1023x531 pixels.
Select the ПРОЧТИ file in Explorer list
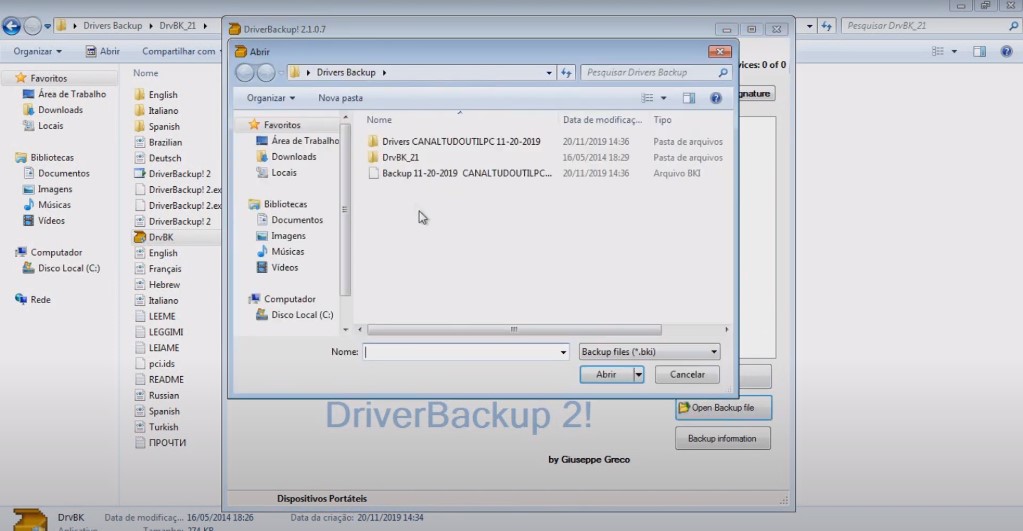point(167,443)
